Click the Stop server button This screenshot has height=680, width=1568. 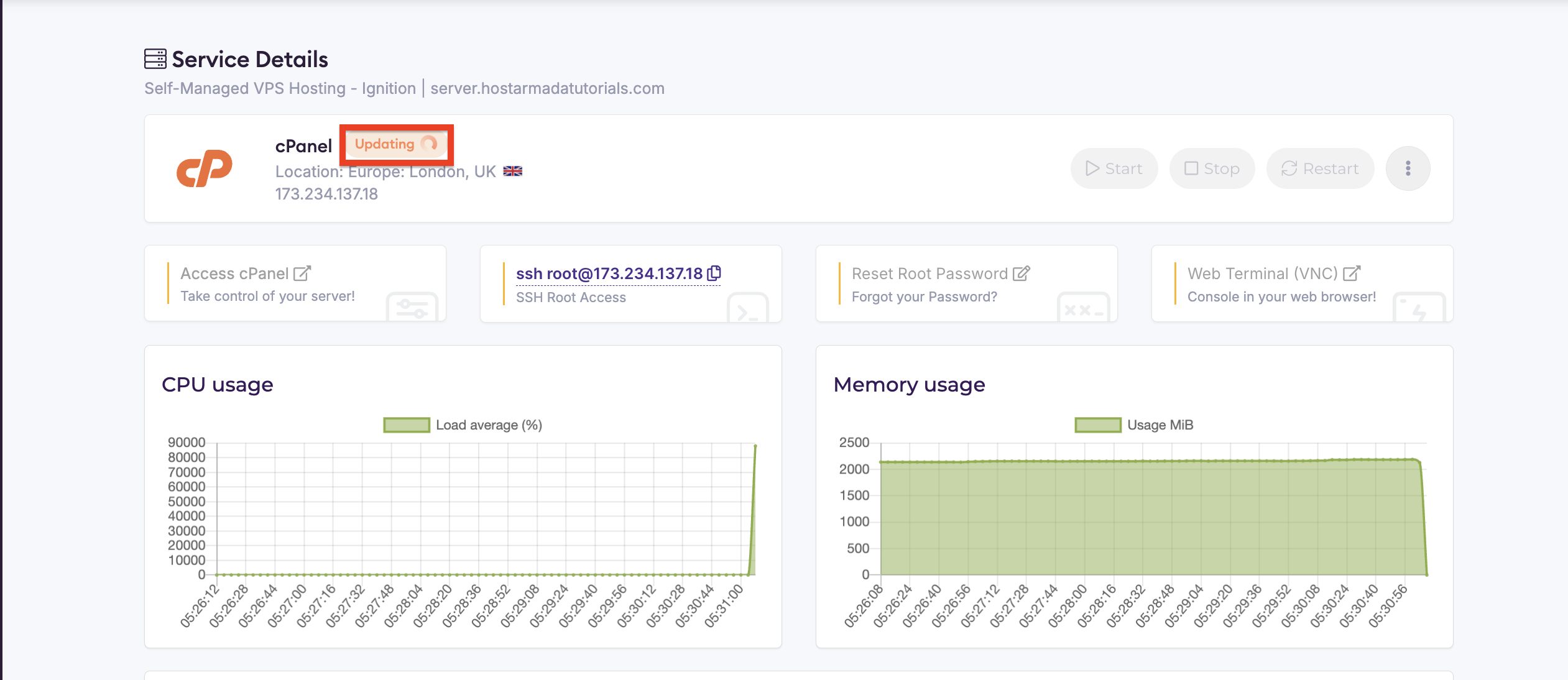(1212, 168)
